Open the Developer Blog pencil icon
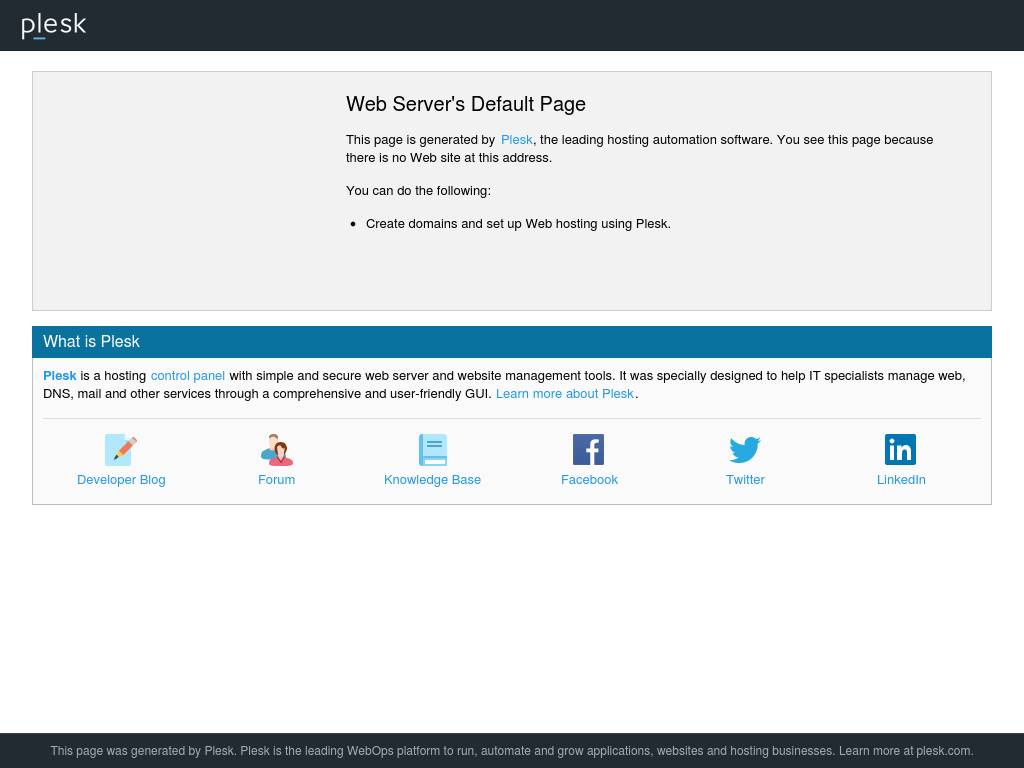 (121, 450)
